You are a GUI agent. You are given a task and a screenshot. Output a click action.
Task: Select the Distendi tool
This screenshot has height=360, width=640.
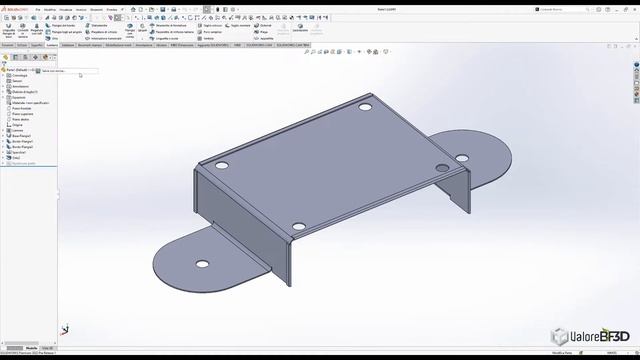(262, 25)
